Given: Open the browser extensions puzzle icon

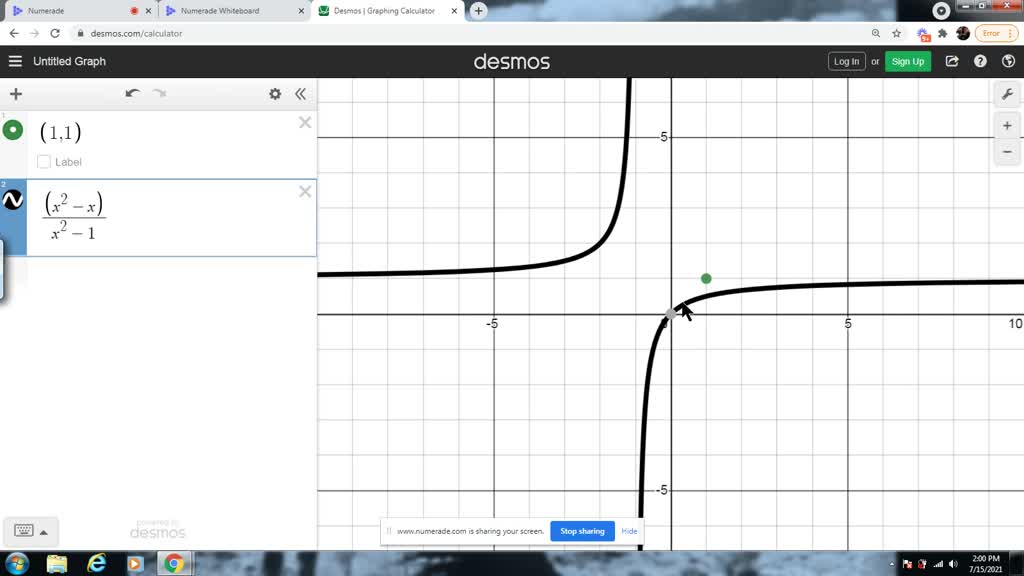Looking at the screenshot, I should tap(942, 33).
